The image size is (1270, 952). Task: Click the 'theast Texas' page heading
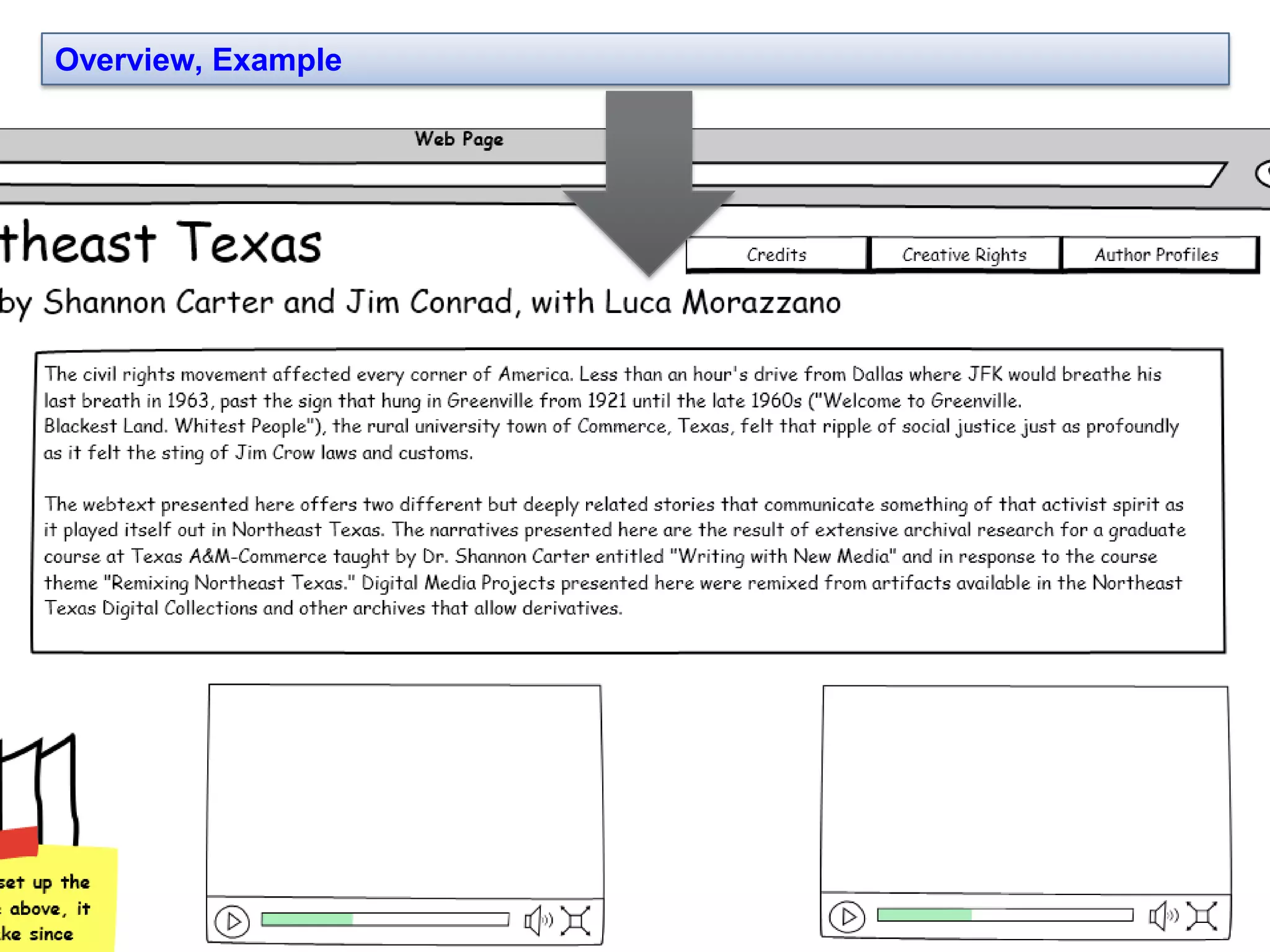[x=161, y=243]
